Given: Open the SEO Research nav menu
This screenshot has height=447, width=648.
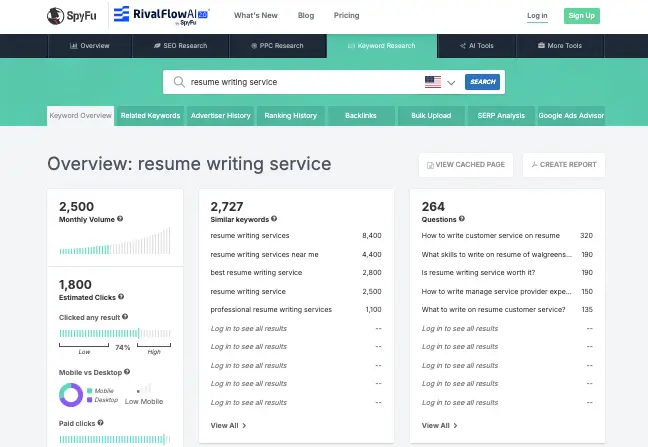Looking at the screenshot, I should 181,46.
